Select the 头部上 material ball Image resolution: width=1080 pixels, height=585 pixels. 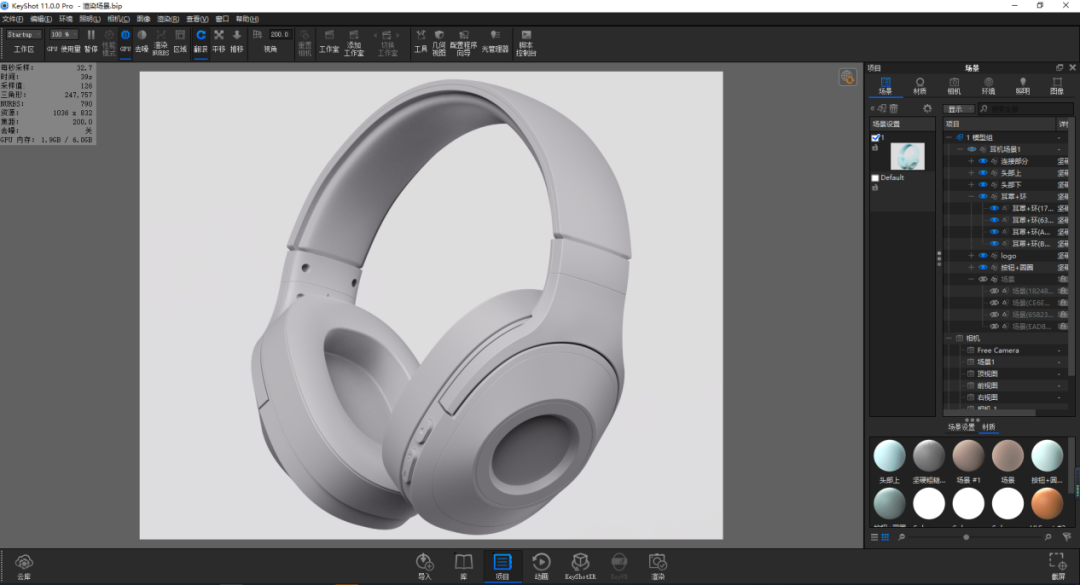[889, 455]
